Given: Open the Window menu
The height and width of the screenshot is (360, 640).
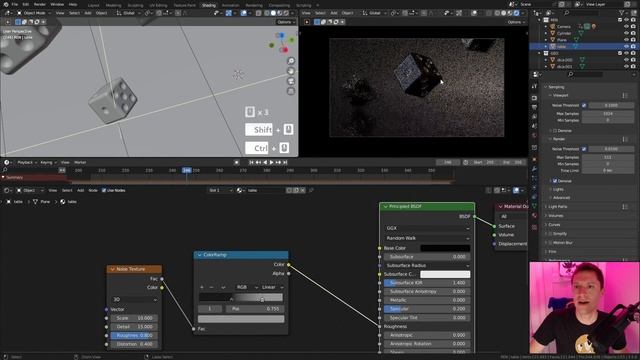Looking at the screenshot, I should 57,4.
